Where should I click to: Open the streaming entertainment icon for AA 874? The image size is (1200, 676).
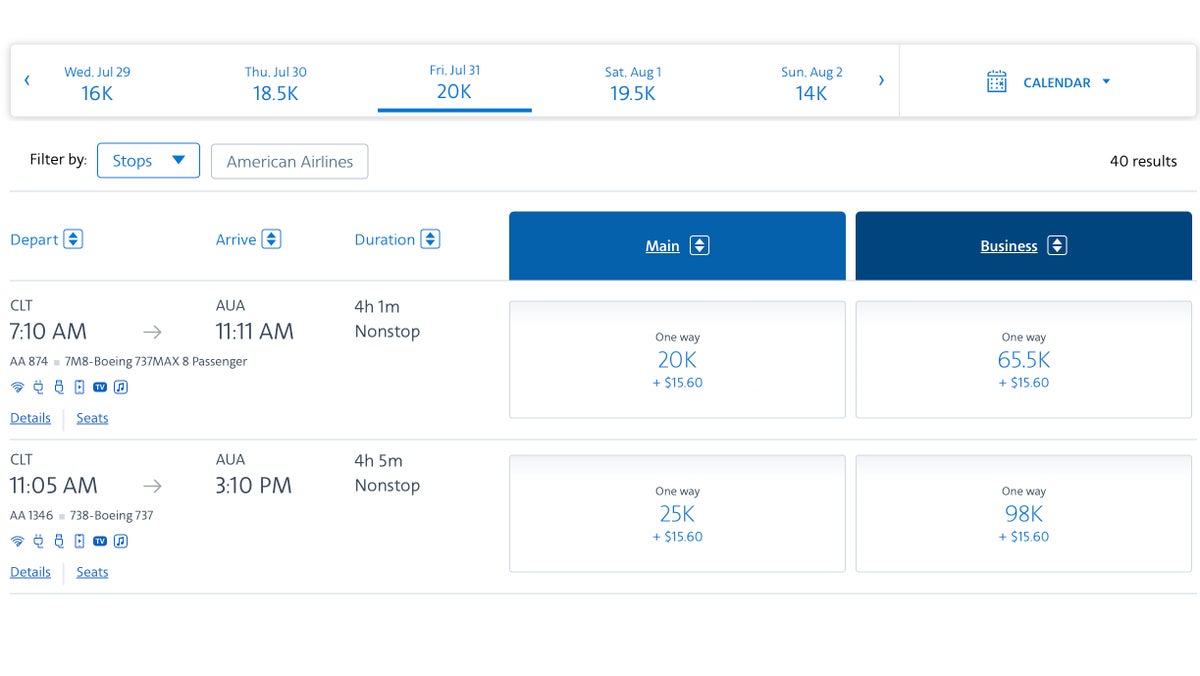79,387
